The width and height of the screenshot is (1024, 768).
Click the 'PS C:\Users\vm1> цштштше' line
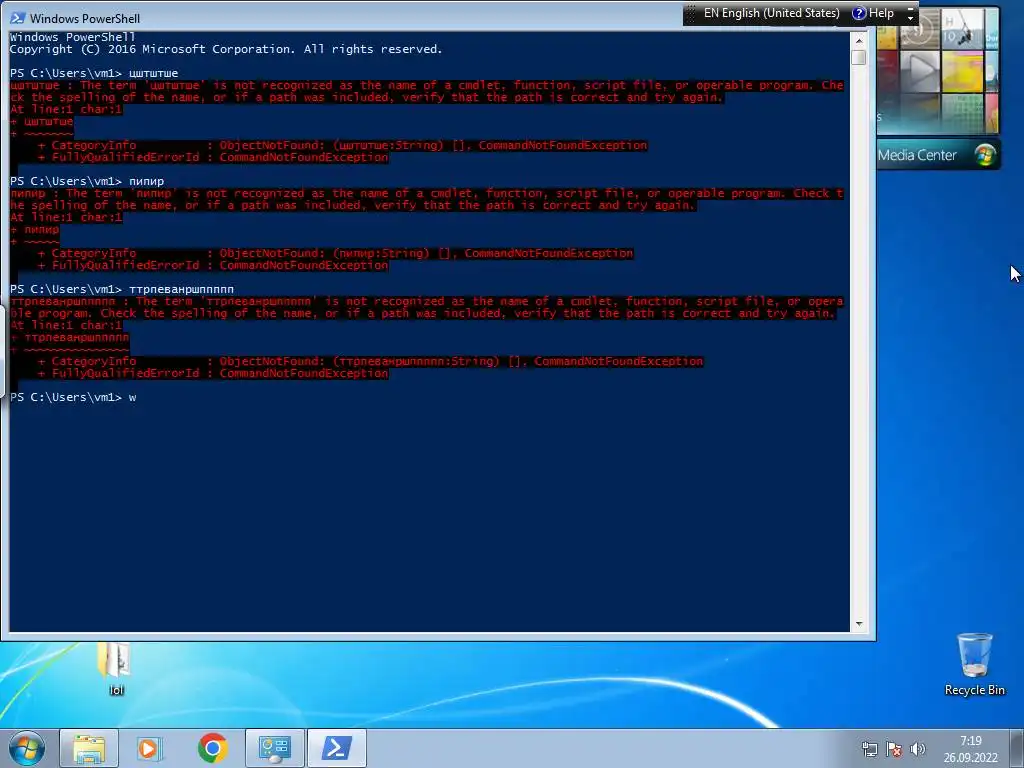point(94,73)
